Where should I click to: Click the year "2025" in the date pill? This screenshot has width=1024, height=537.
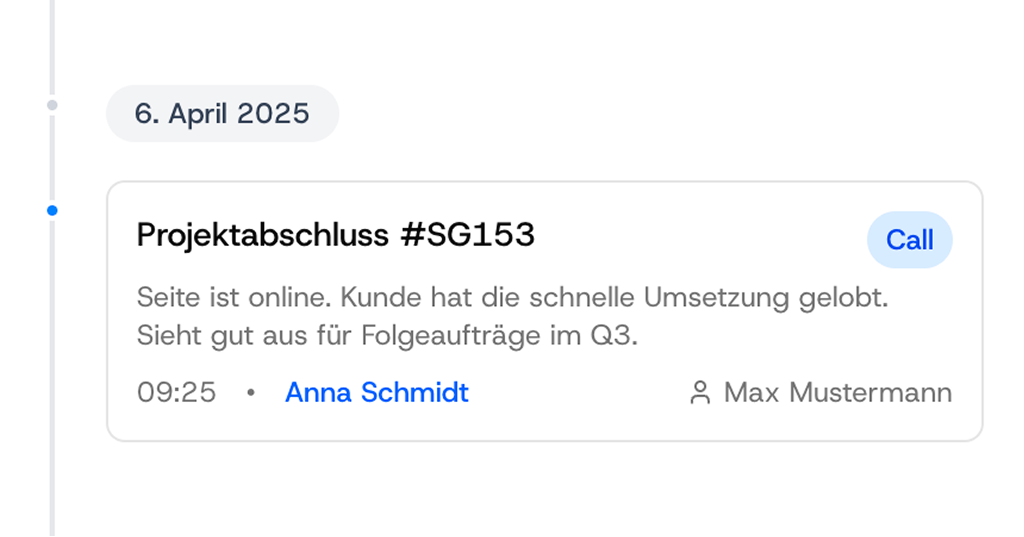(273, 114)
